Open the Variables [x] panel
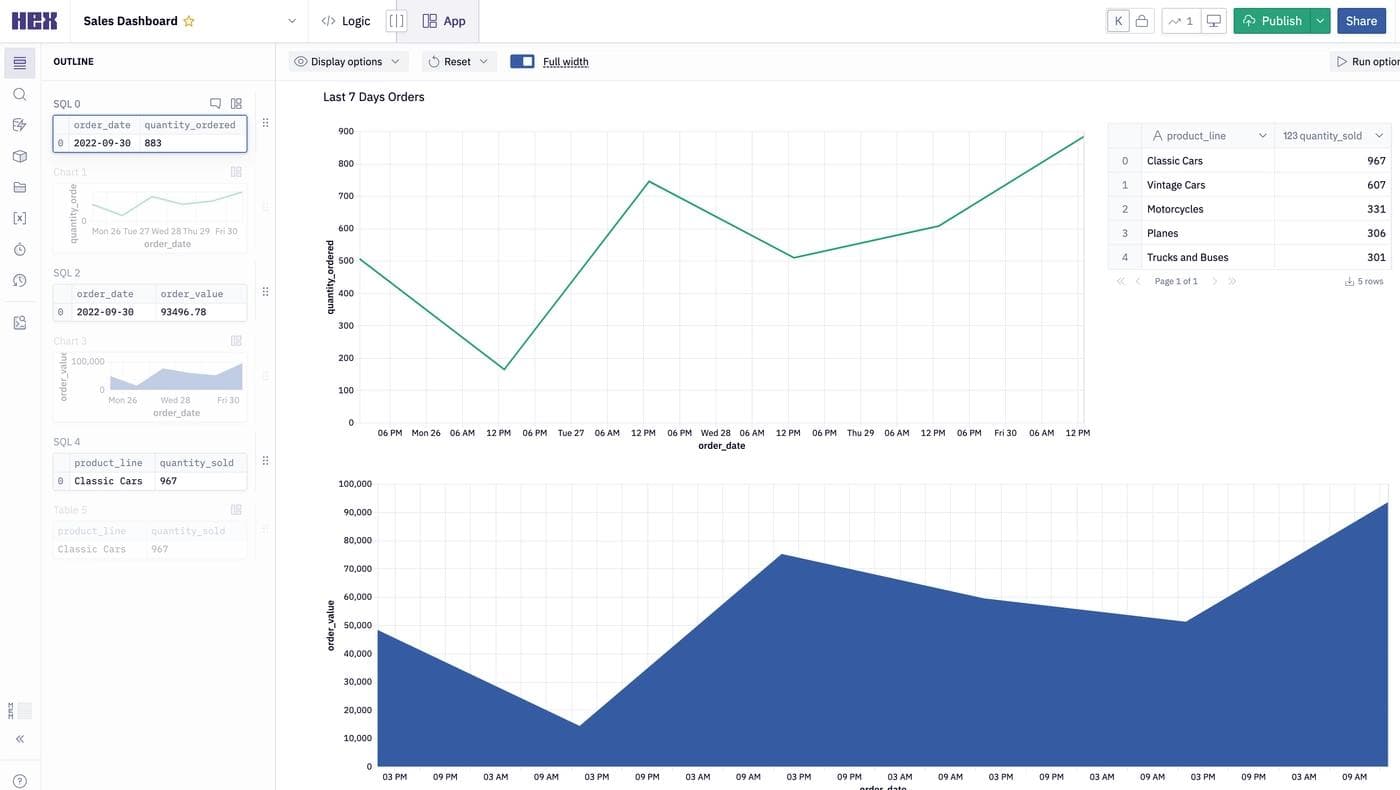Screen dimensions: 1400x790 pyautogui.click(x=19, y=218)
